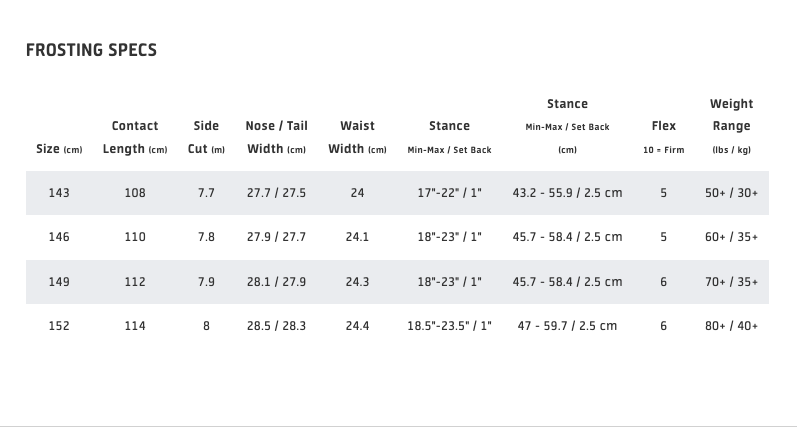Select the 143 size cell
797x427 pixels.
tap(59, 193)
